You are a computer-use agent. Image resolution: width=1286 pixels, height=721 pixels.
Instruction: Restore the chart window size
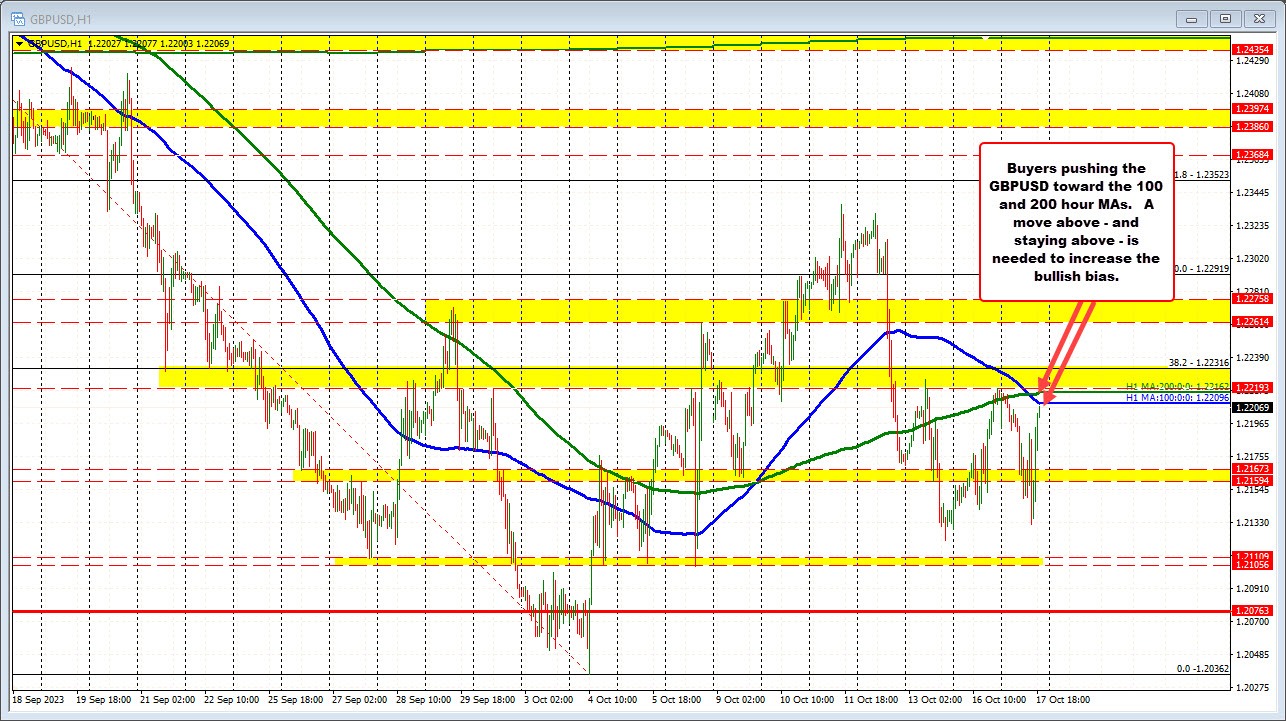[x=1224, y=18]
